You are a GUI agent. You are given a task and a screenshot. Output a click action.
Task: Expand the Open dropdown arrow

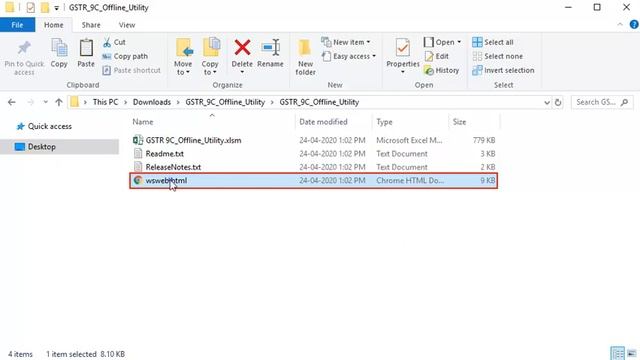[x=459, y=42]
